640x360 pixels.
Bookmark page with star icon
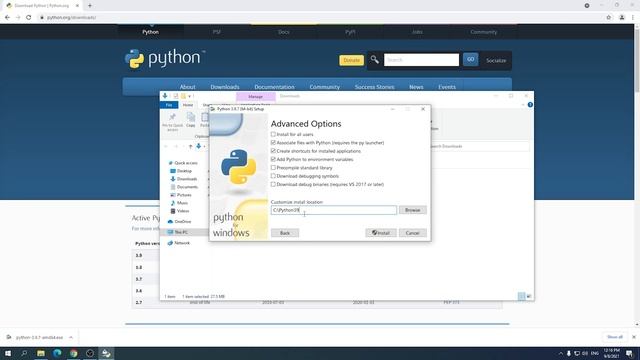609,17
